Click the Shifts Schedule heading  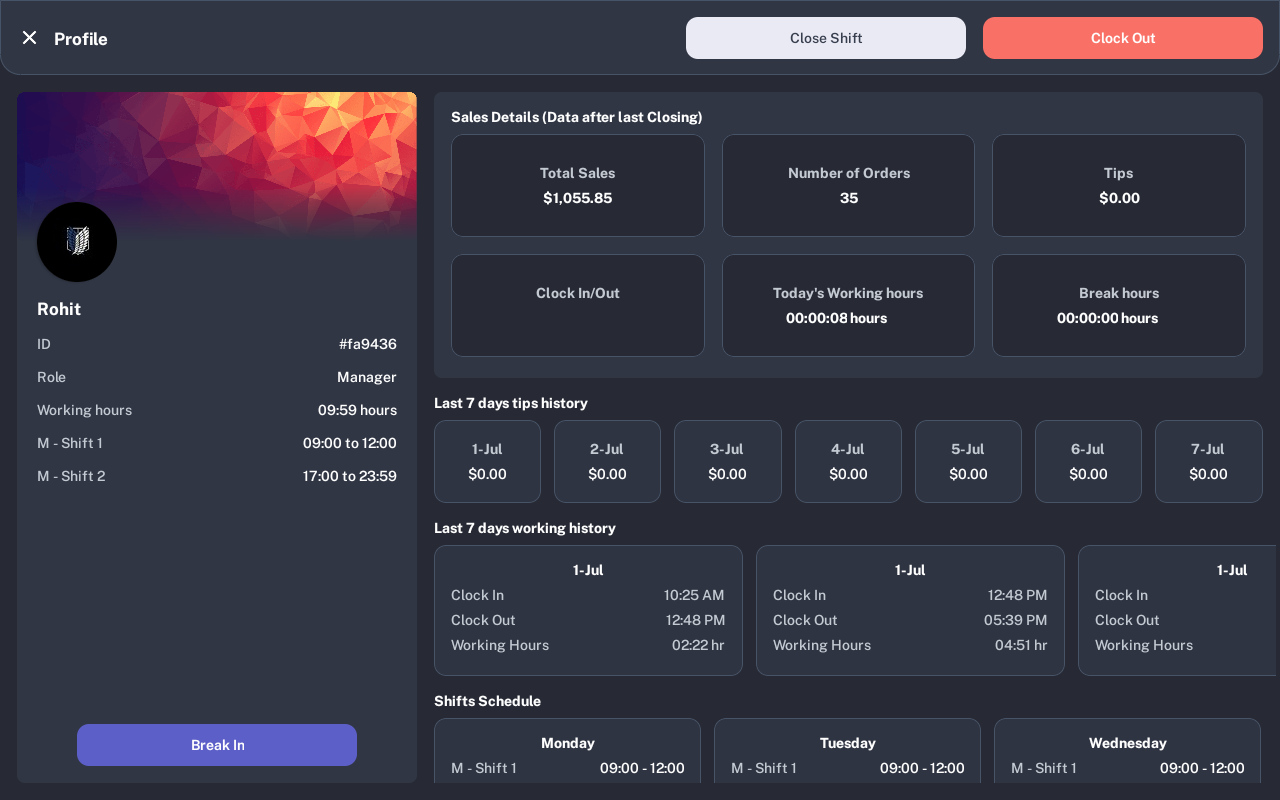point(488,701)
